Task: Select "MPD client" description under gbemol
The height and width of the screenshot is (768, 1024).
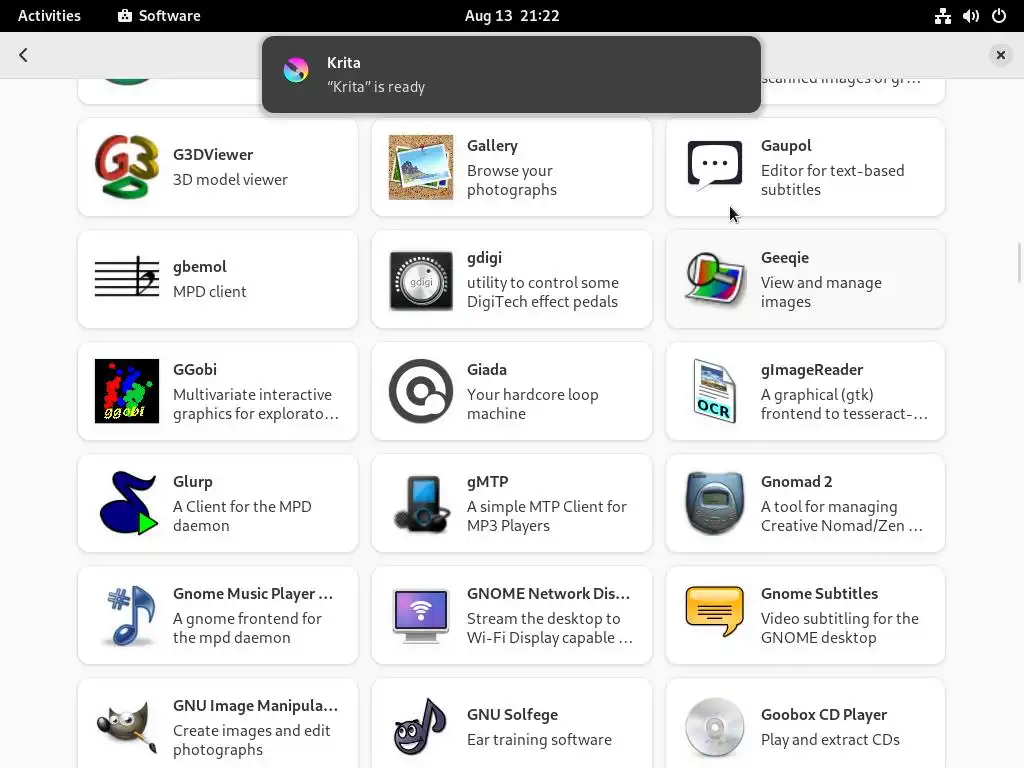Action: (x=210, y=292)
